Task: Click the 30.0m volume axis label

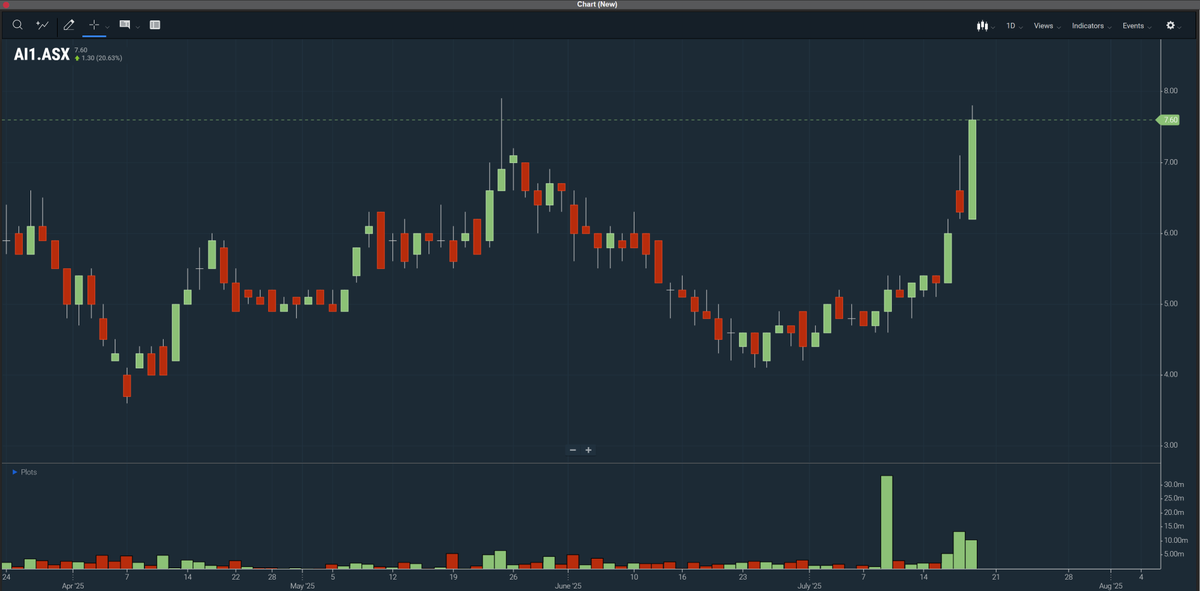Action: 1173,484
